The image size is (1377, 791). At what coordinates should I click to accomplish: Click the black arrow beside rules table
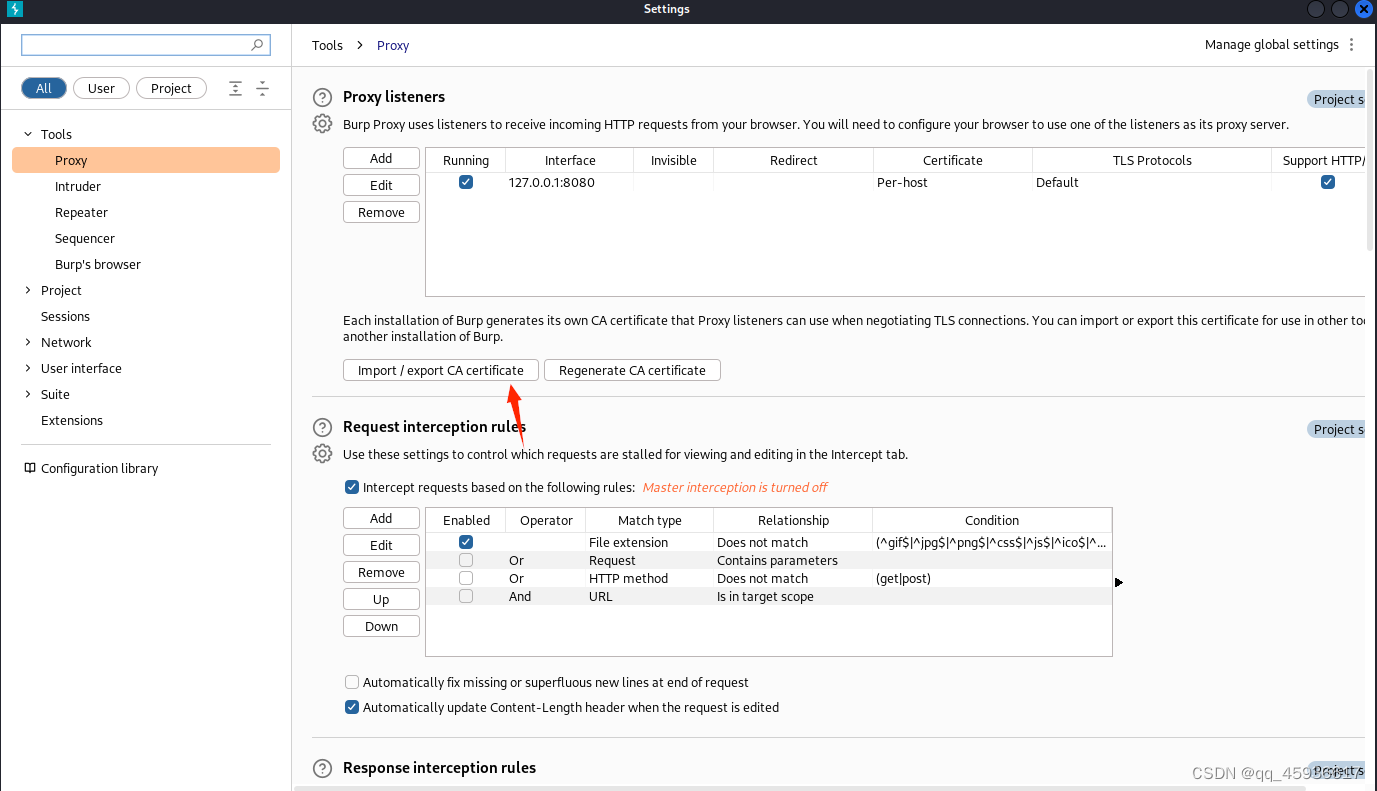pyautogui.click(x=1119, y=582)
